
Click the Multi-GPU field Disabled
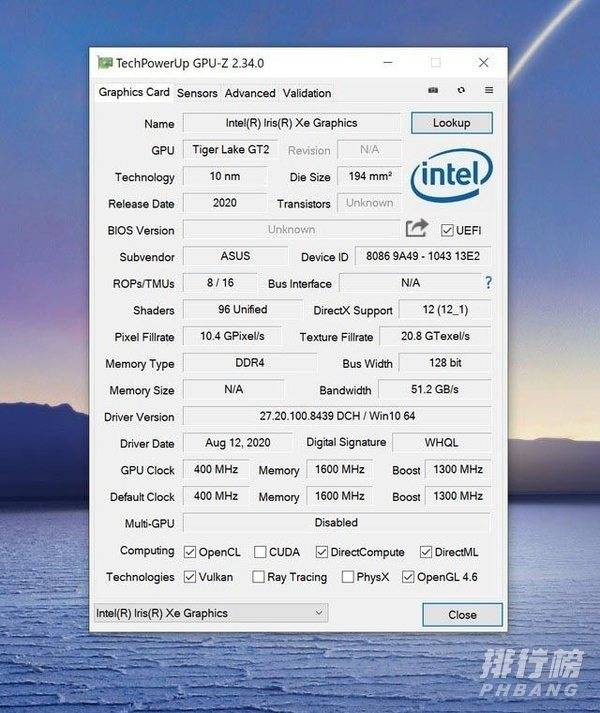[337, 522]
